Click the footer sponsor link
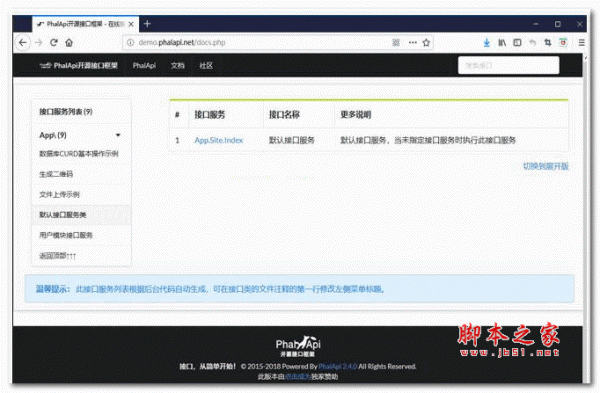 pyautogui.click(x=298, y=377)
